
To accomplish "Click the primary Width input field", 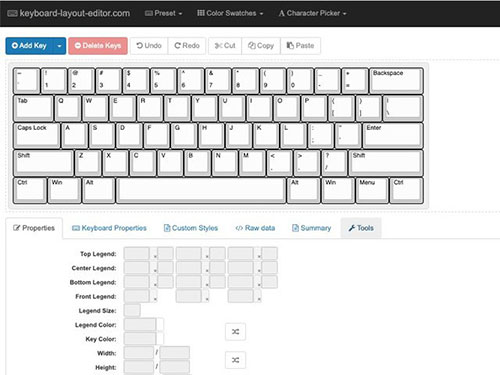I will 139,353.
